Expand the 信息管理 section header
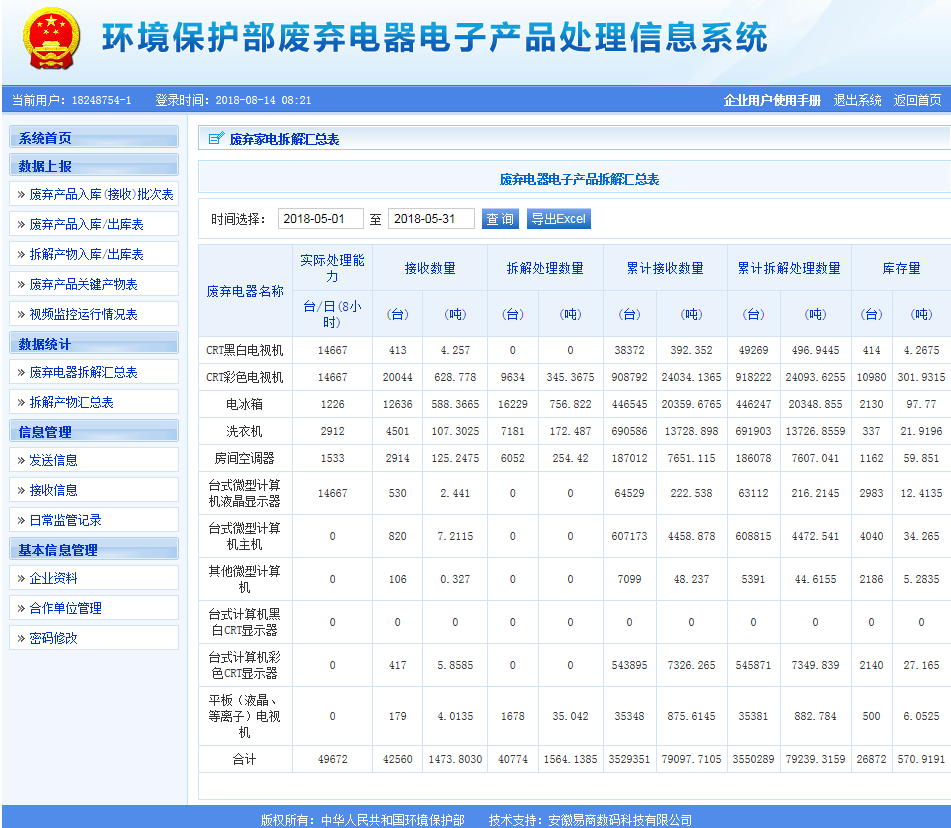The width and height of the screenshot is (951, 828). tap(46, 432)
